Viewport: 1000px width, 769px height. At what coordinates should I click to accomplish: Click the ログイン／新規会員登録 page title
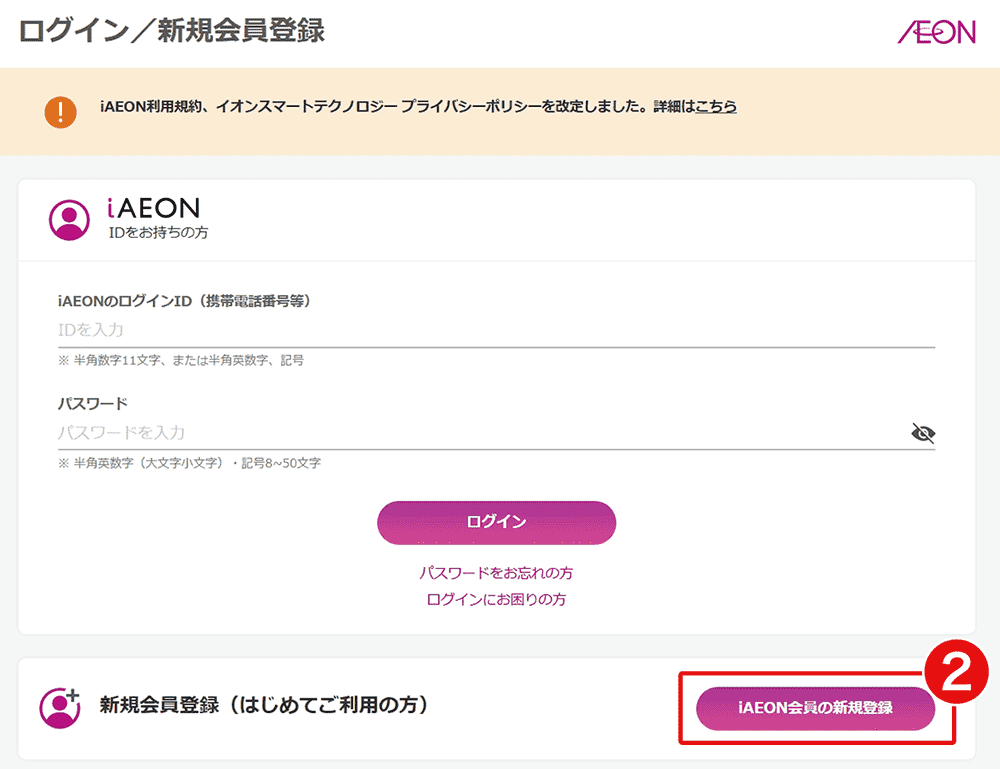coord(172,31)
